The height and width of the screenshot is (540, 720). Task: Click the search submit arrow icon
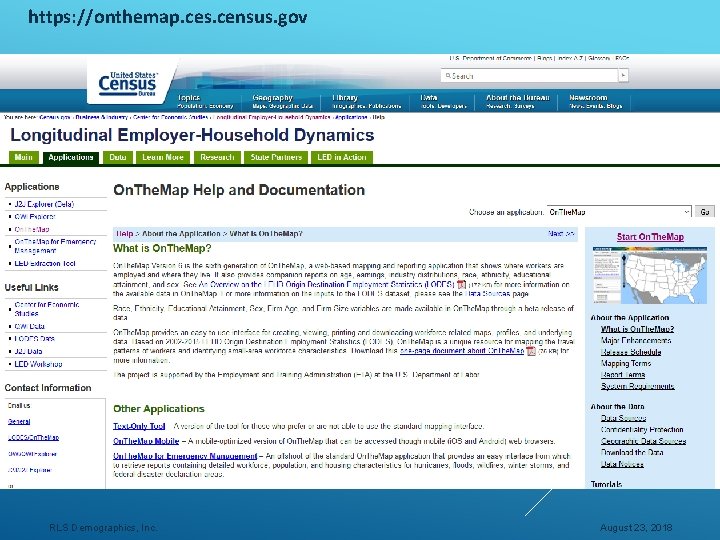click(x=623, y=76)
